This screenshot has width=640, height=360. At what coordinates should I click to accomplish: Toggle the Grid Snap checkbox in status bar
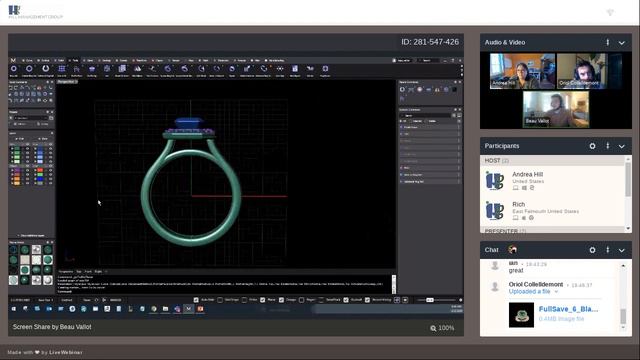click(x=220, y=300)
